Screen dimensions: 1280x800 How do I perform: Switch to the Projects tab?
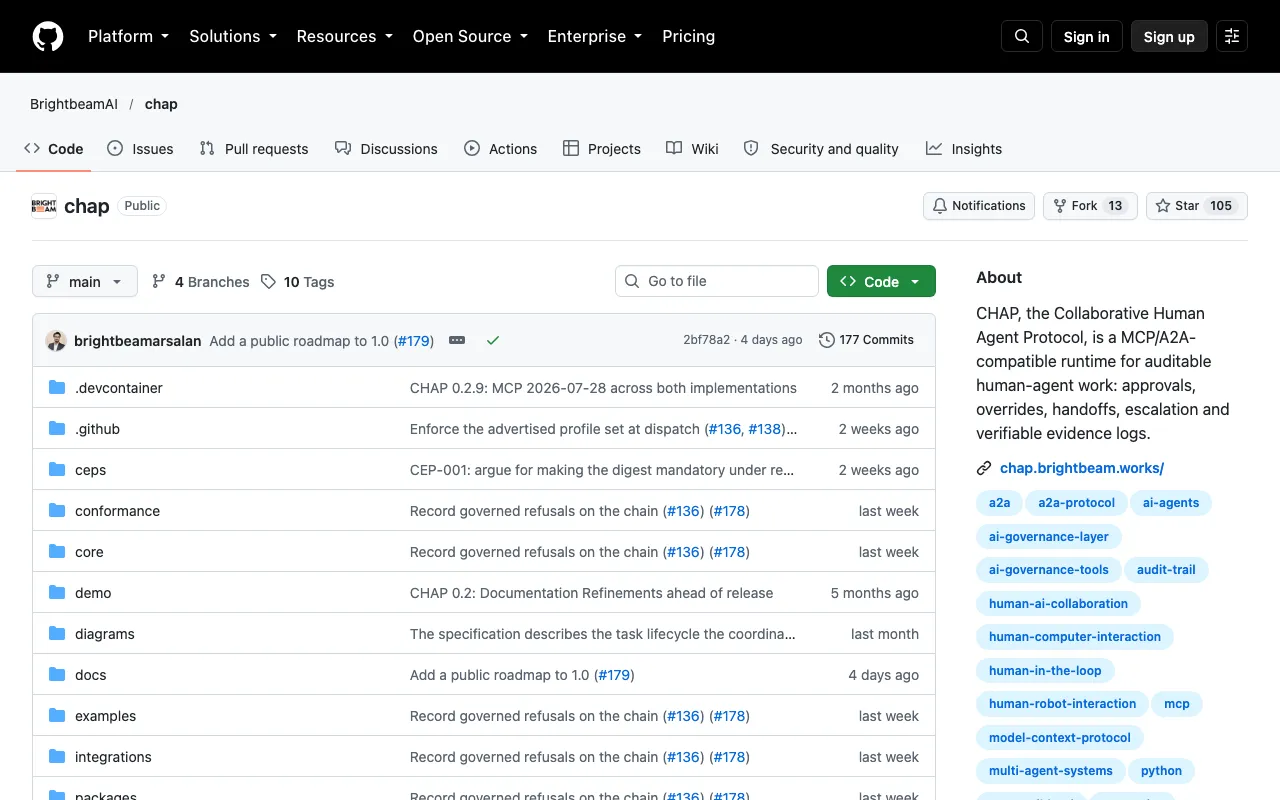pyautogui.click(x=601, y=149)
